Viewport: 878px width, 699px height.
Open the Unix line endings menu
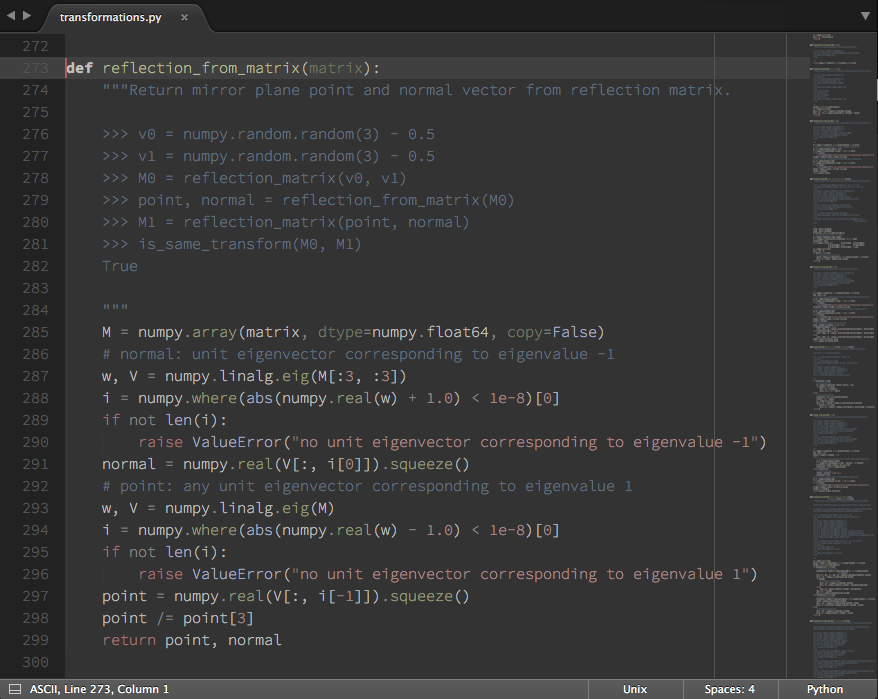[634, 689]
